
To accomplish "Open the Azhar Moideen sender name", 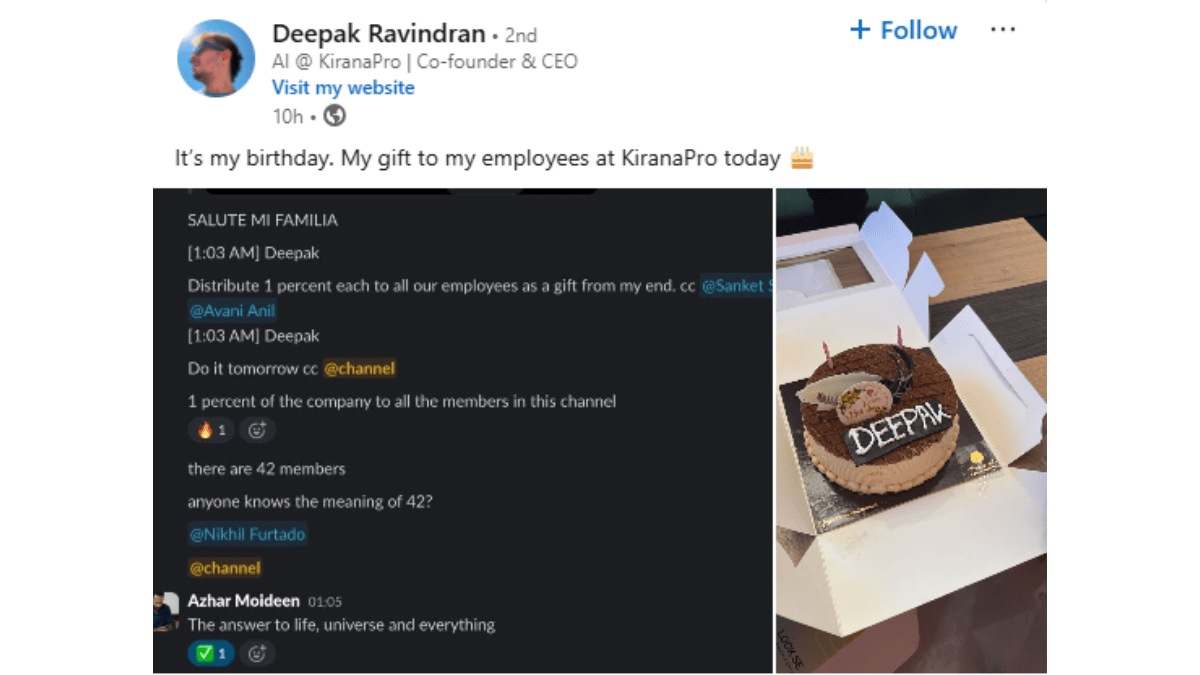I will 243,601.
